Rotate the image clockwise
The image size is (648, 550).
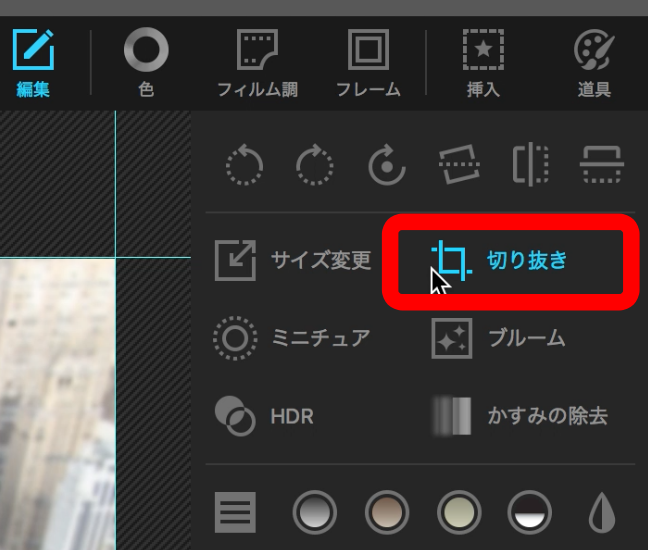pos(315,164)
